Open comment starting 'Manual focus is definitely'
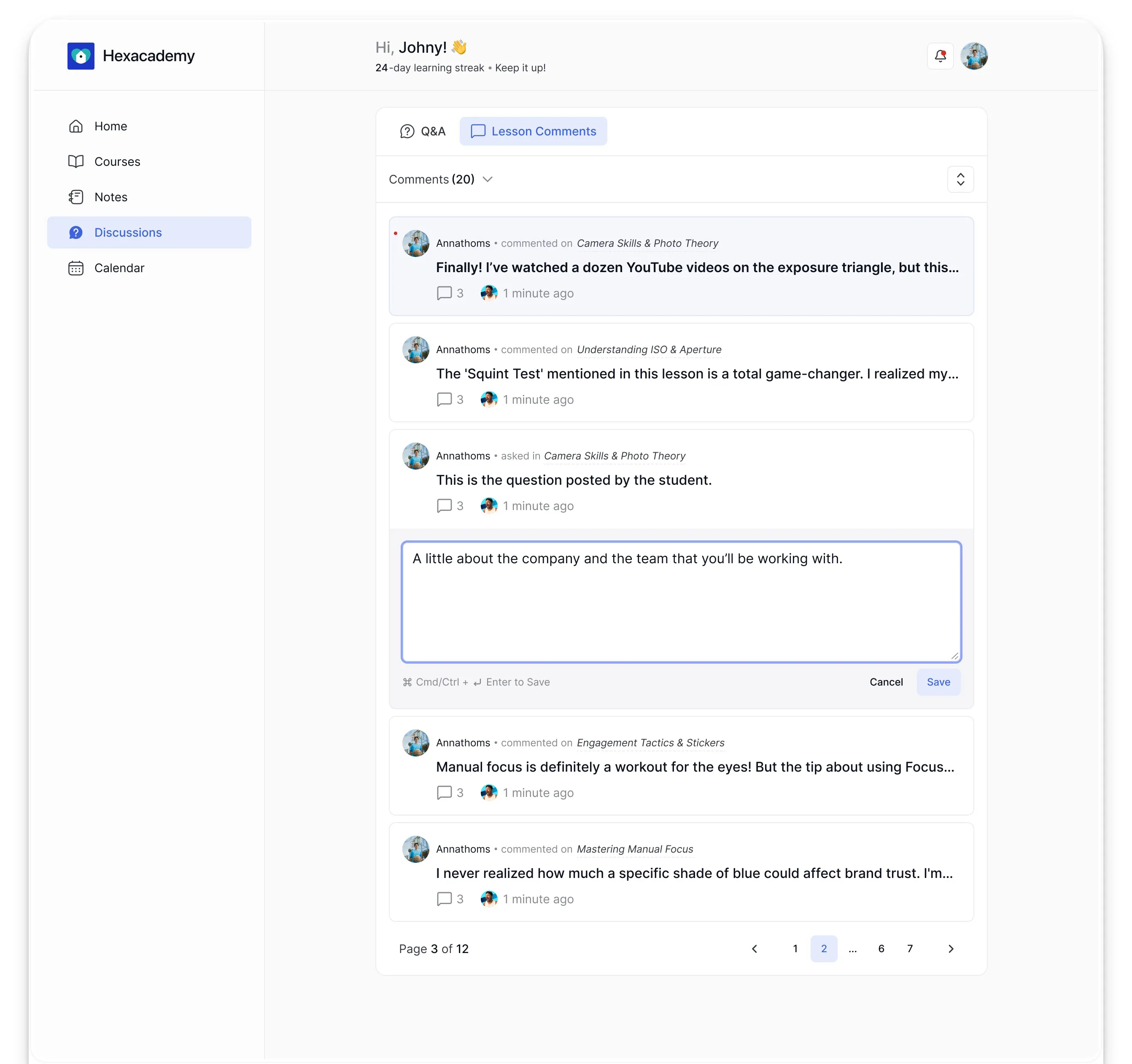Image resolution: width=1132 pixels, height=1064 pixels. pyautogui.click(x=695, y=767)
